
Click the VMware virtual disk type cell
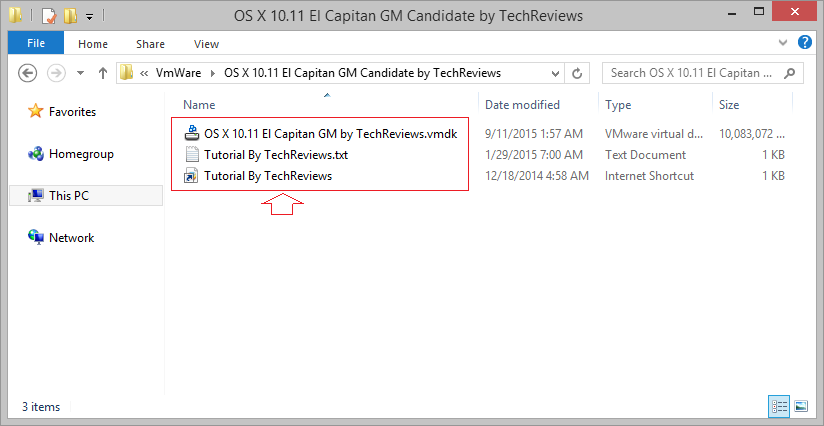[x=654, y=134]
